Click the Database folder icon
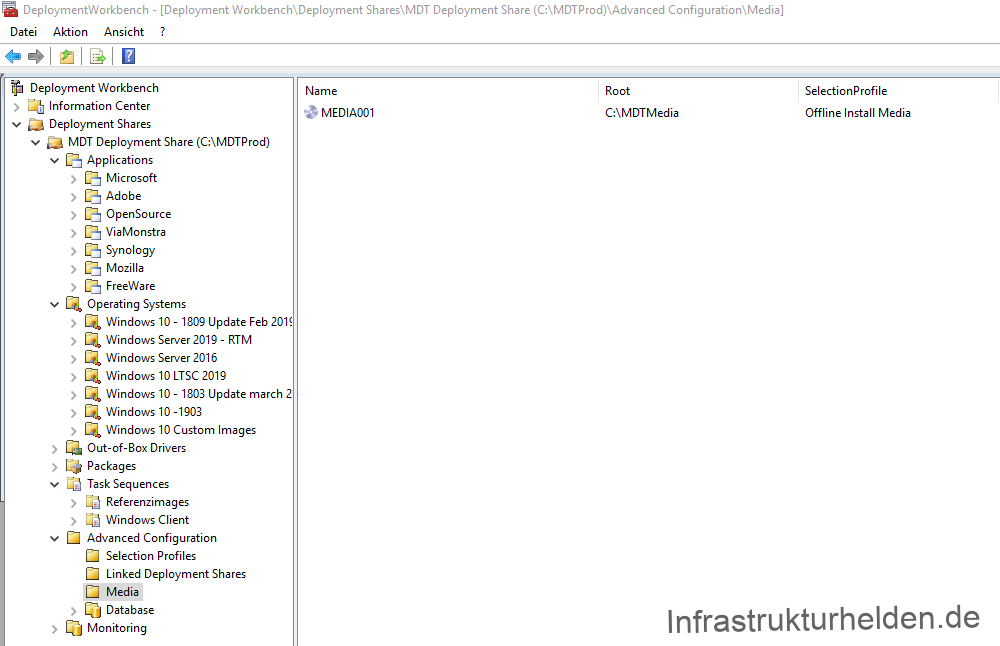 (93, 610)
